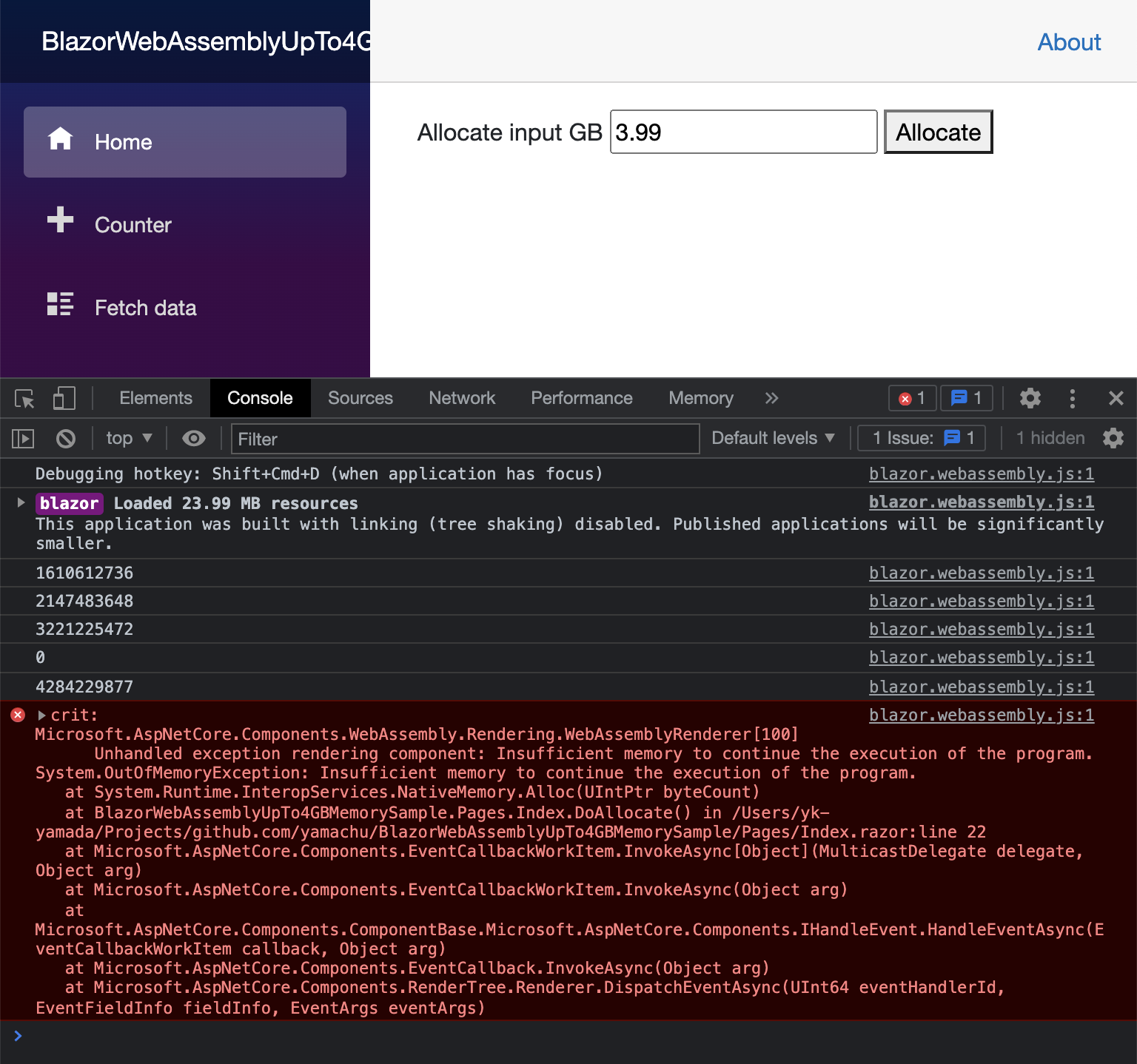This screenshot has width=1137, height=1064.
Task: Click the blue message count badge
Action: [966, 398]
